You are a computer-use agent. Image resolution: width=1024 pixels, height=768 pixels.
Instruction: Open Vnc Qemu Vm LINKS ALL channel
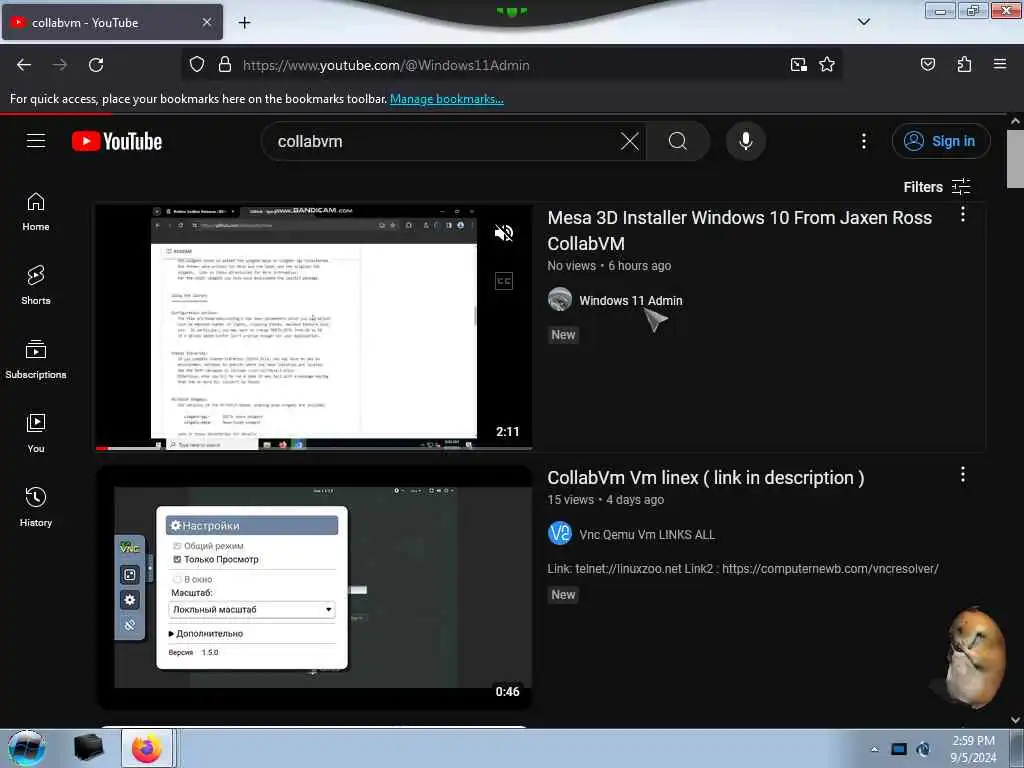point(647,534)
